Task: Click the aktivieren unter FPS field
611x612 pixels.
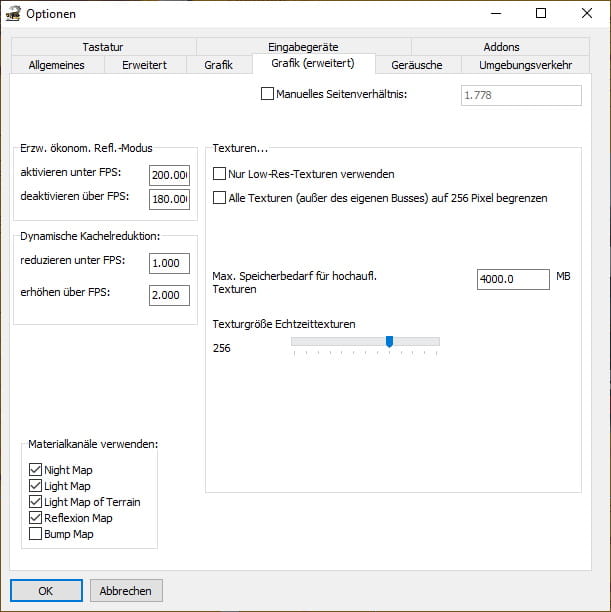Action: pos(169,175)
